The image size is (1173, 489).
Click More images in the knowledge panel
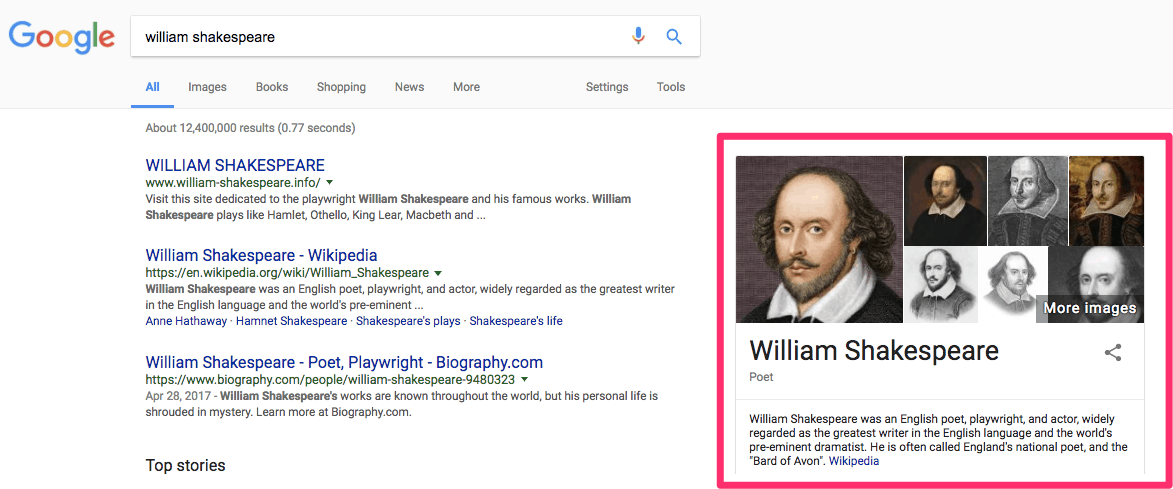coord(1089,308)
